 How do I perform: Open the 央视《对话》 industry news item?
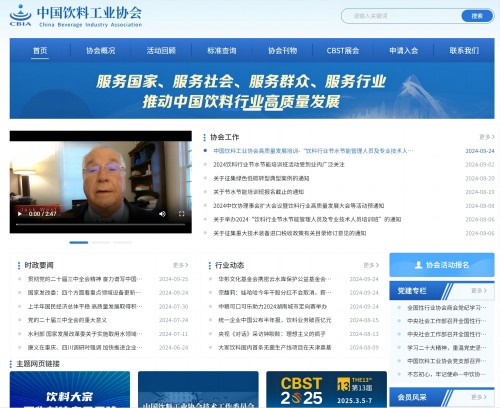272,334
